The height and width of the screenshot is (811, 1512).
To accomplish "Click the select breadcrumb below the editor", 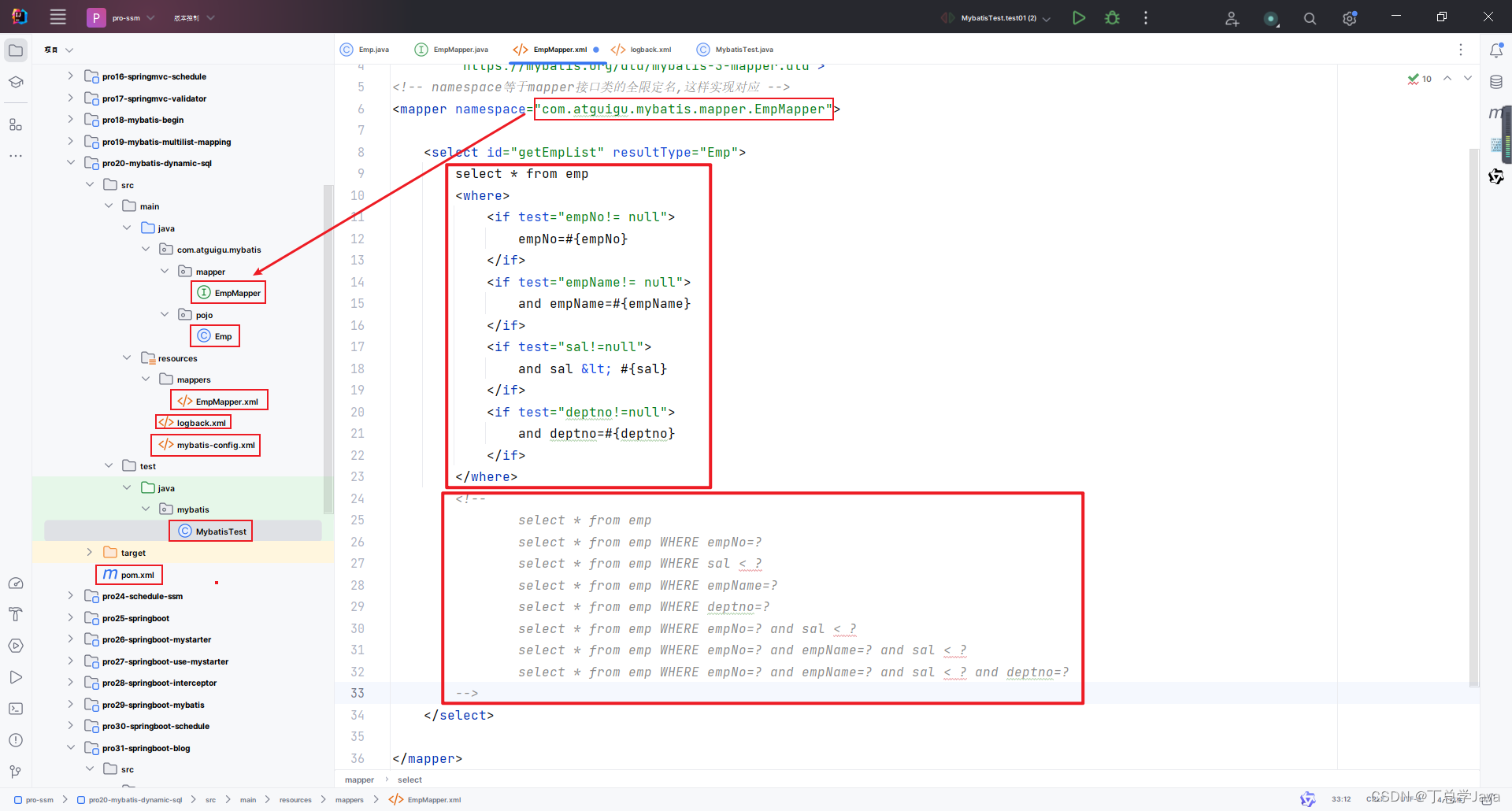I will (409, 780).
